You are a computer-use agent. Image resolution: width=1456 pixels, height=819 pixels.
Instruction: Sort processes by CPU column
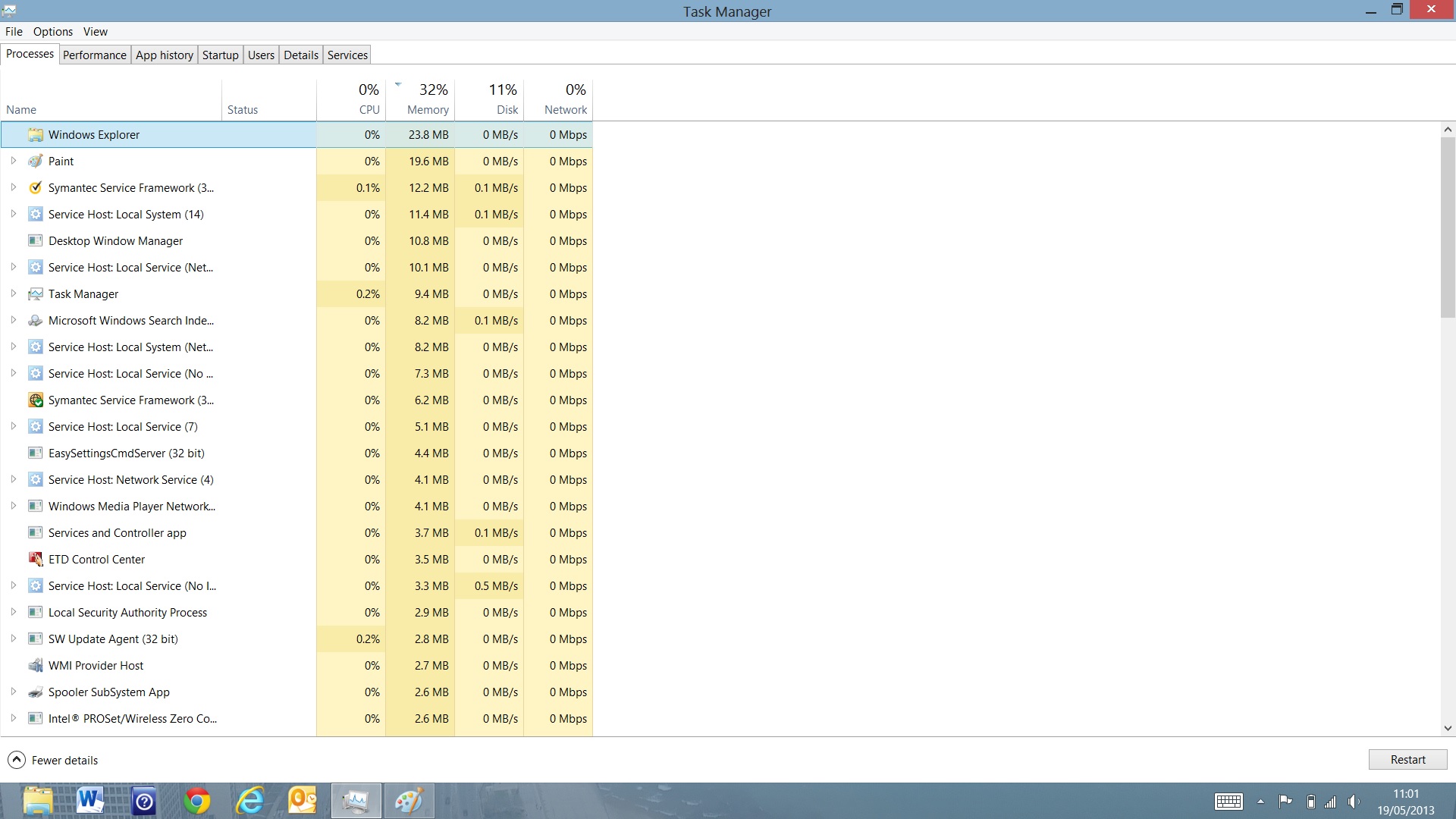[351, 99]
